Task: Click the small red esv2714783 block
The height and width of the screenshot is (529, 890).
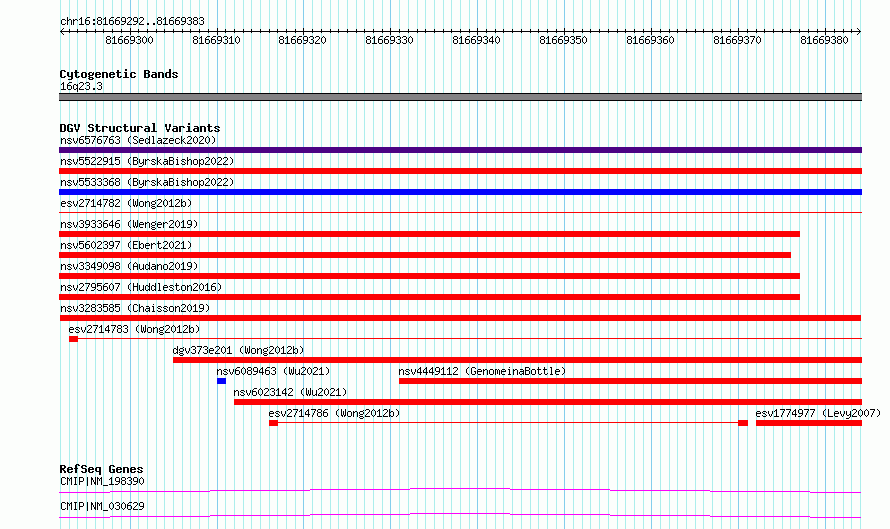Action: pyautogui.click(x=73, y=339)
